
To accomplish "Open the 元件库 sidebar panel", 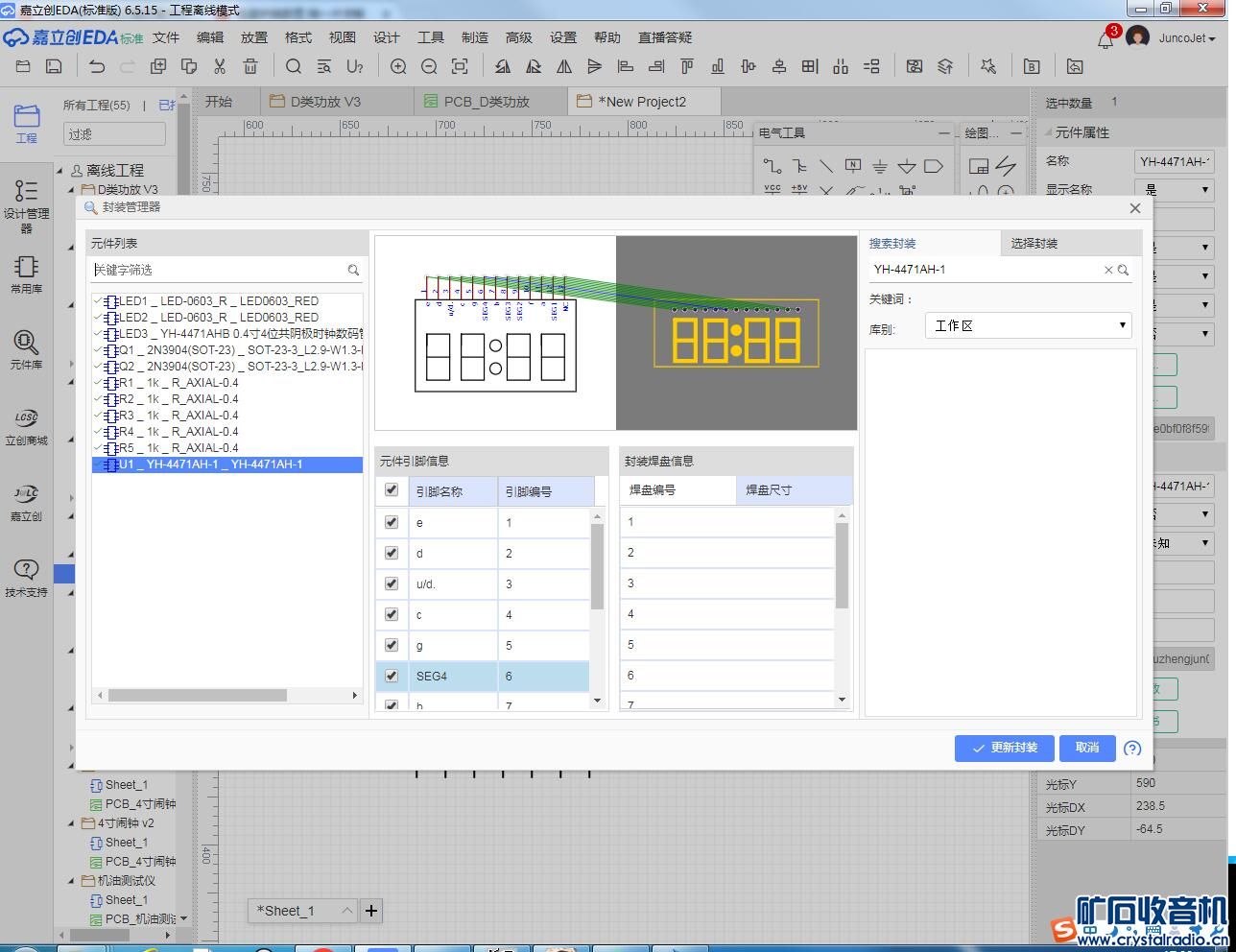I will click(26, 349).
